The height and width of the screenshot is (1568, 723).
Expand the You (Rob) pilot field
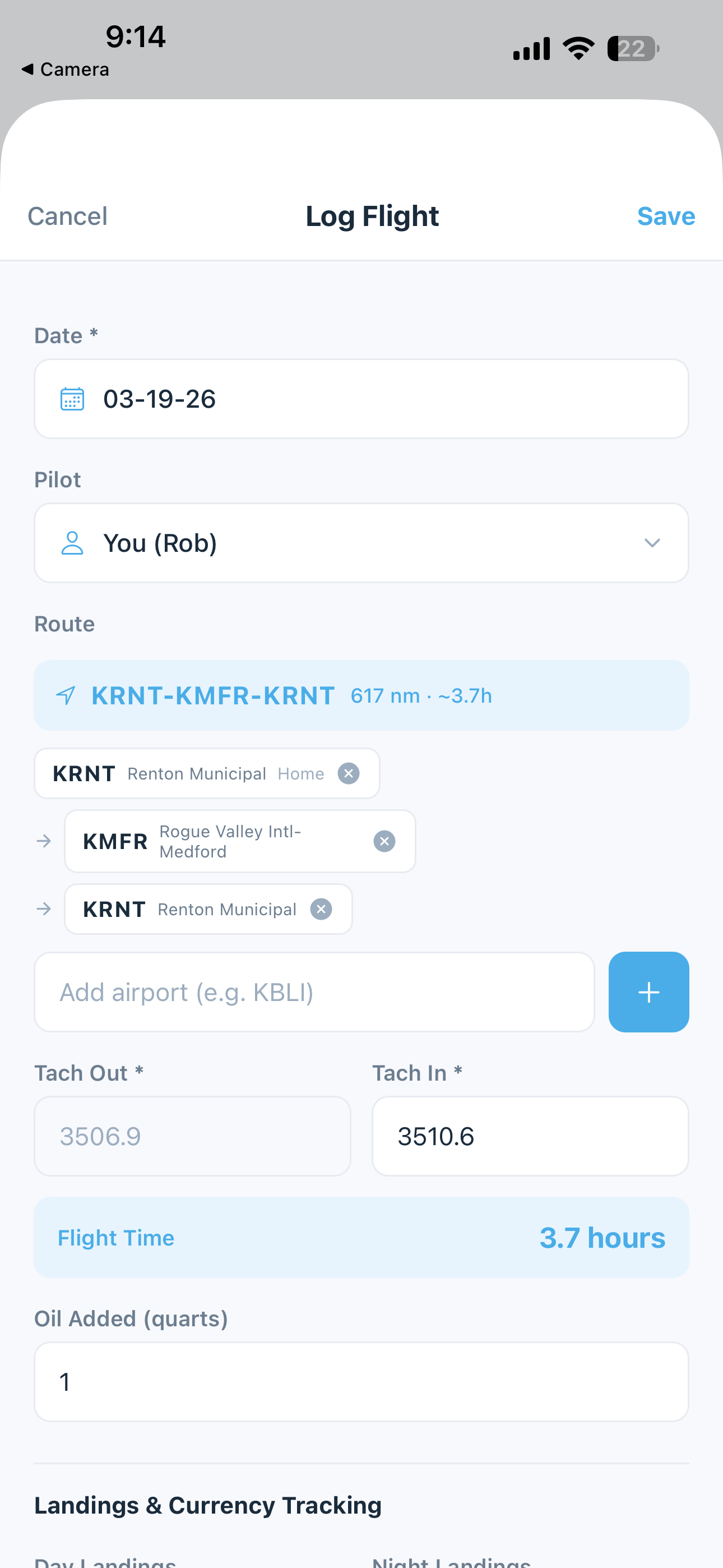[361, 543]
